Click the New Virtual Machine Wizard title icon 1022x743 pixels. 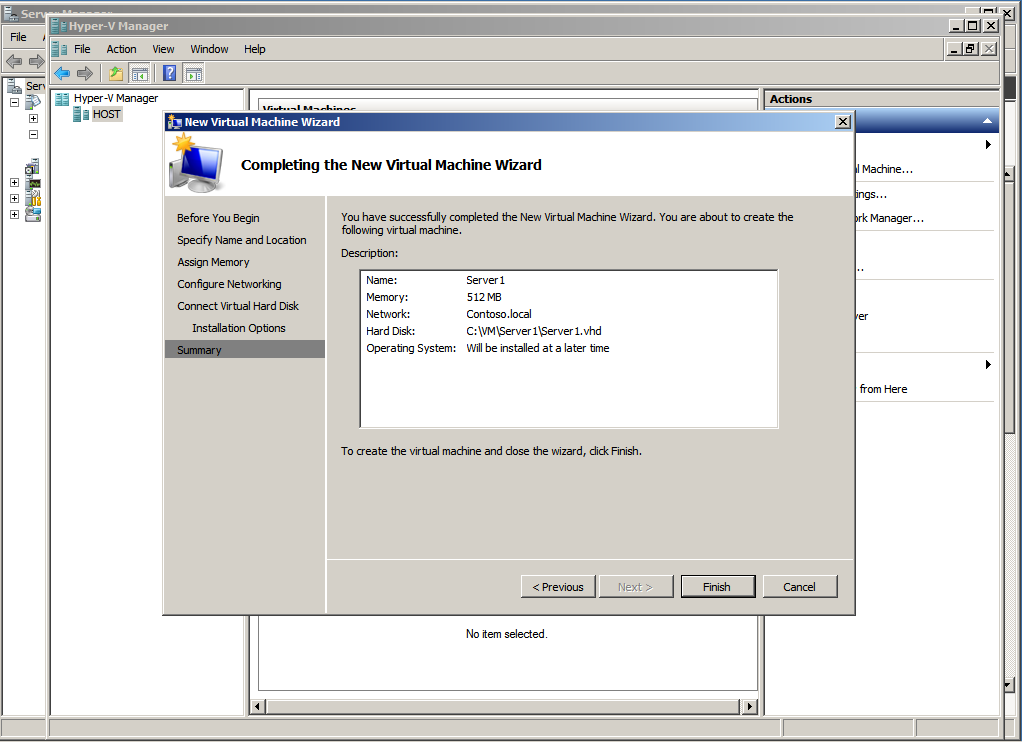pyautogui.click(x=174, y=122)
